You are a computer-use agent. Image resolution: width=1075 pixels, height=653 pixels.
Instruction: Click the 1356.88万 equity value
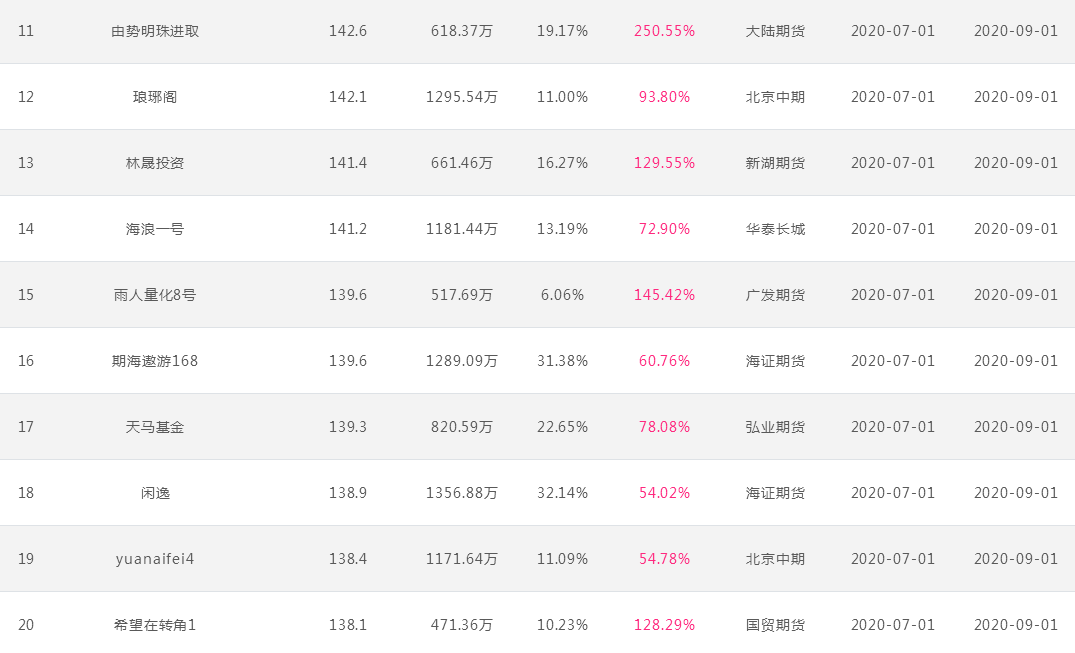pos(461,492)
